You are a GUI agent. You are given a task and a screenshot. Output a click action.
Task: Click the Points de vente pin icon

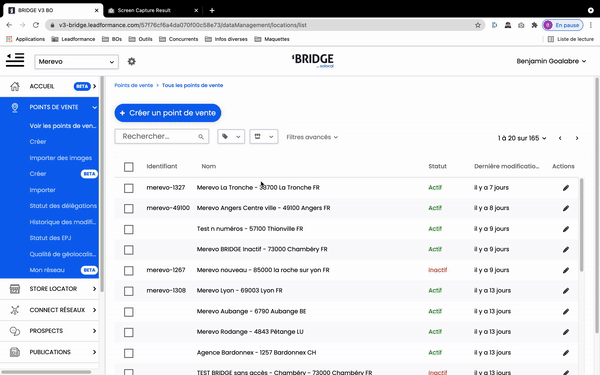tap(15, 108)
